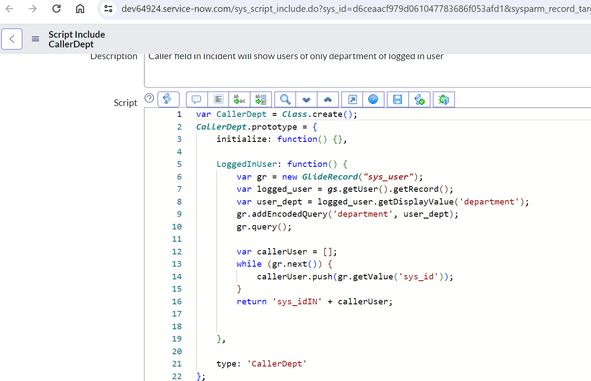This screenshot has height=381, width=591.
Task: Click line number 5 in gutter
Action: 179,164
